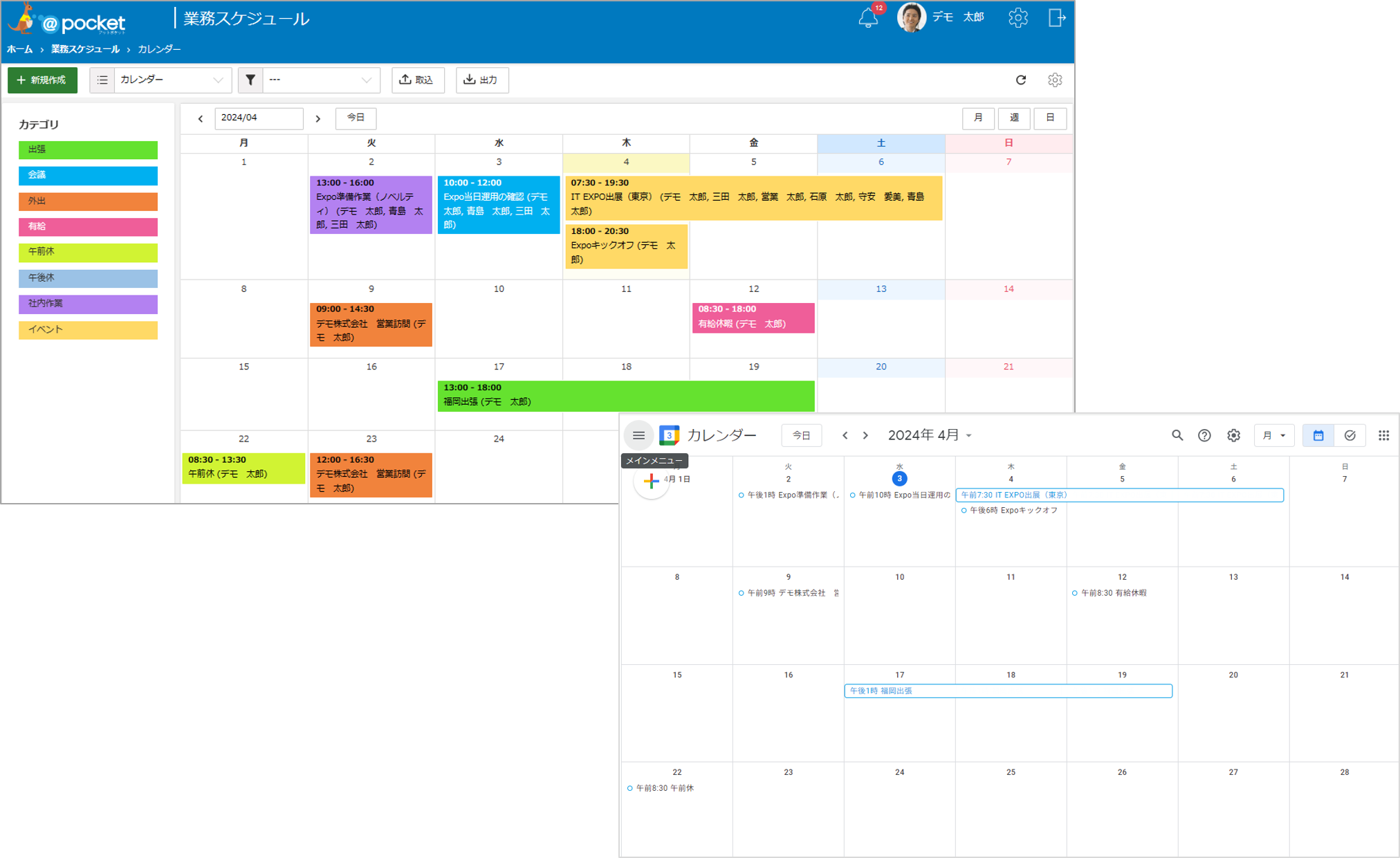Open 午前8:30 午前休 in Google Calendar

point(661,788)
